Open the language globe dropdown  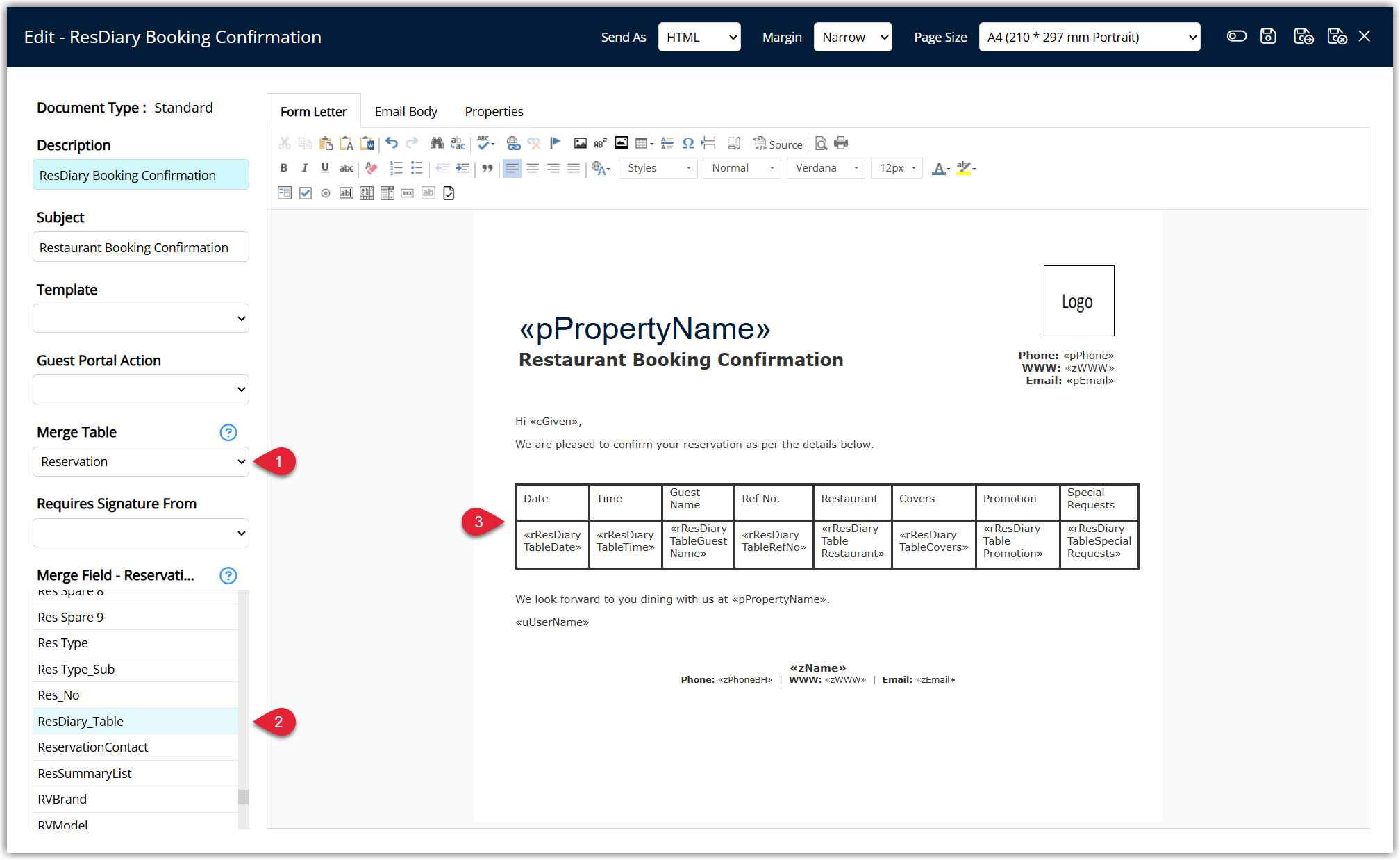pos(601,168)
